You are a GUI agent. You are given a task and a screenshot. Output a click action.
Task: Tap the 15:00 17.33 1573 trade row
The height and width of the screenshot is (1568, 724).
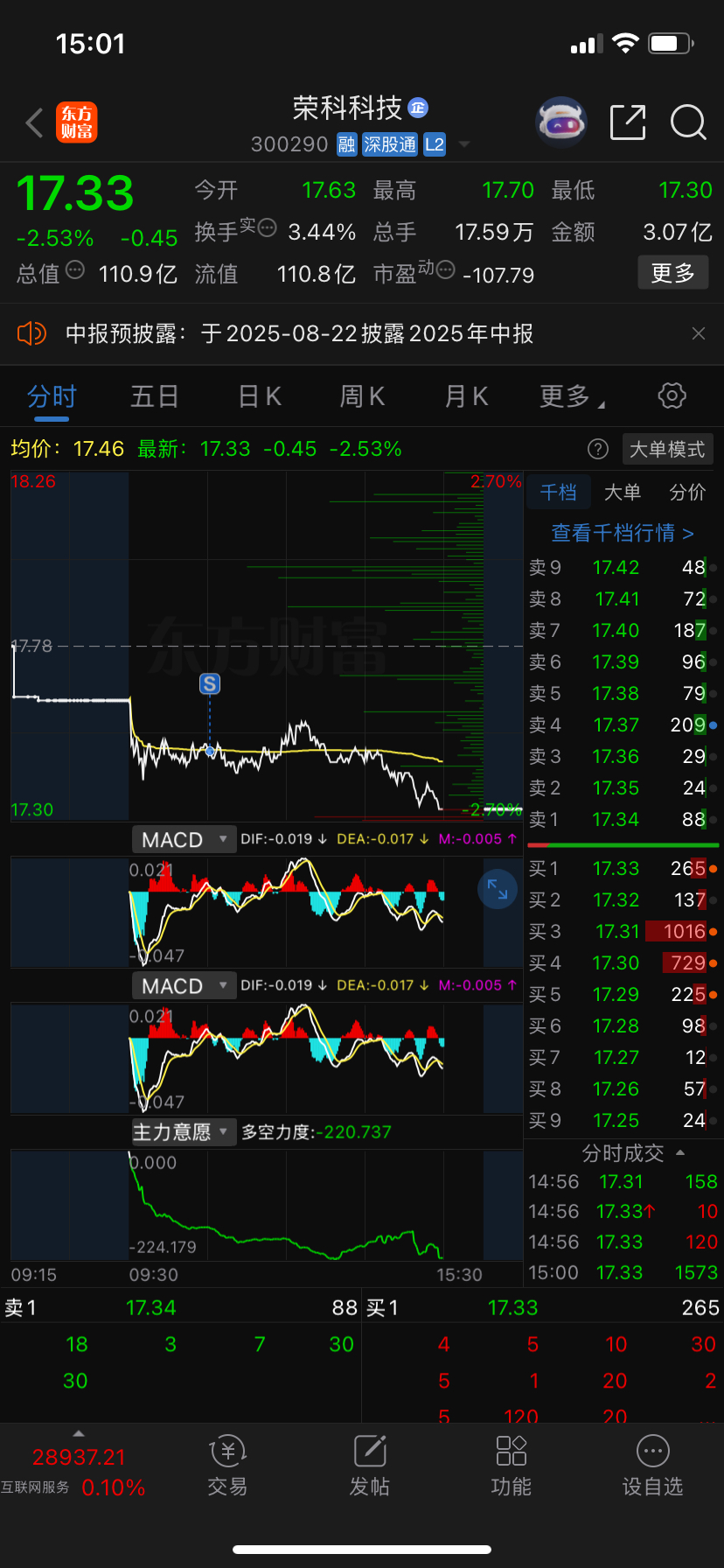coord(623,1273)
